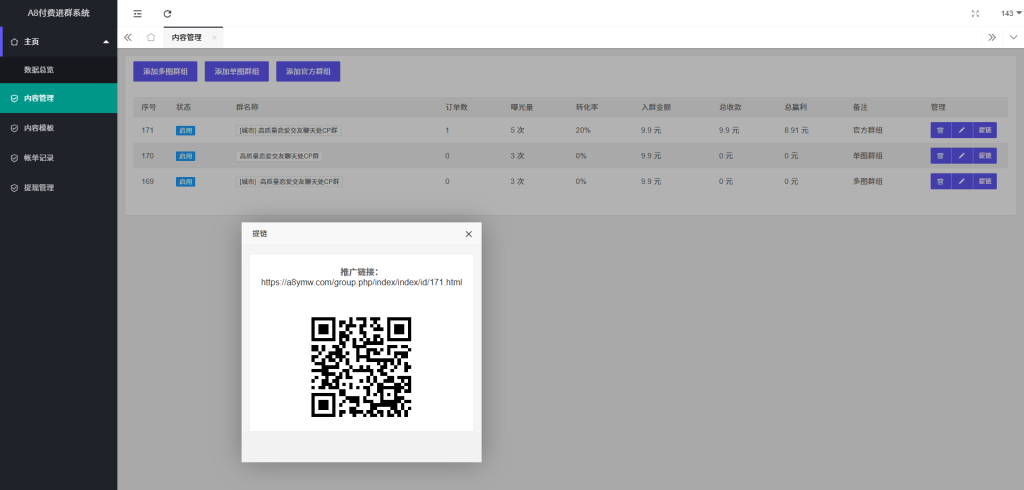Select 内容管理 in the sidebar
Image resolution: width=1024 pixels, height=490 pixels.
[x=59, y=99]
